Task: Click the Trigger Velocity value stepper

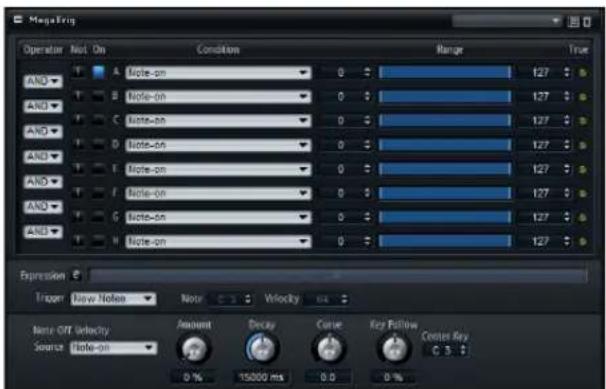Action: 344,299
